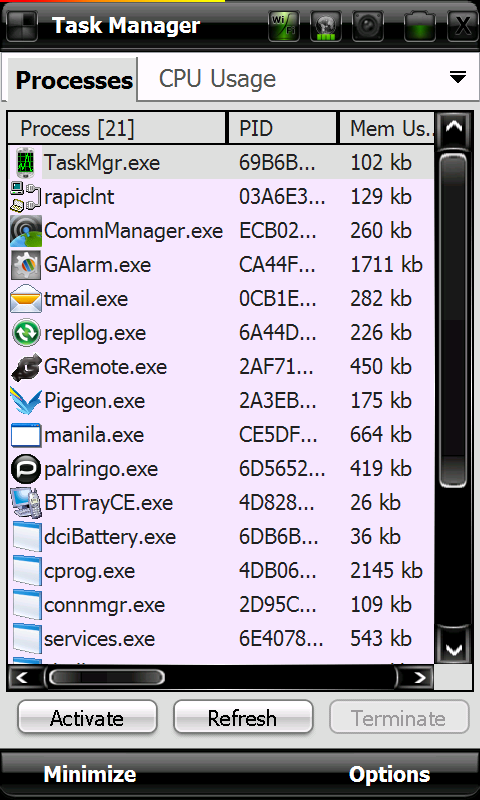
Task: Open the CPU Usage dropdown arrow
Action: [x=458, y=78]
